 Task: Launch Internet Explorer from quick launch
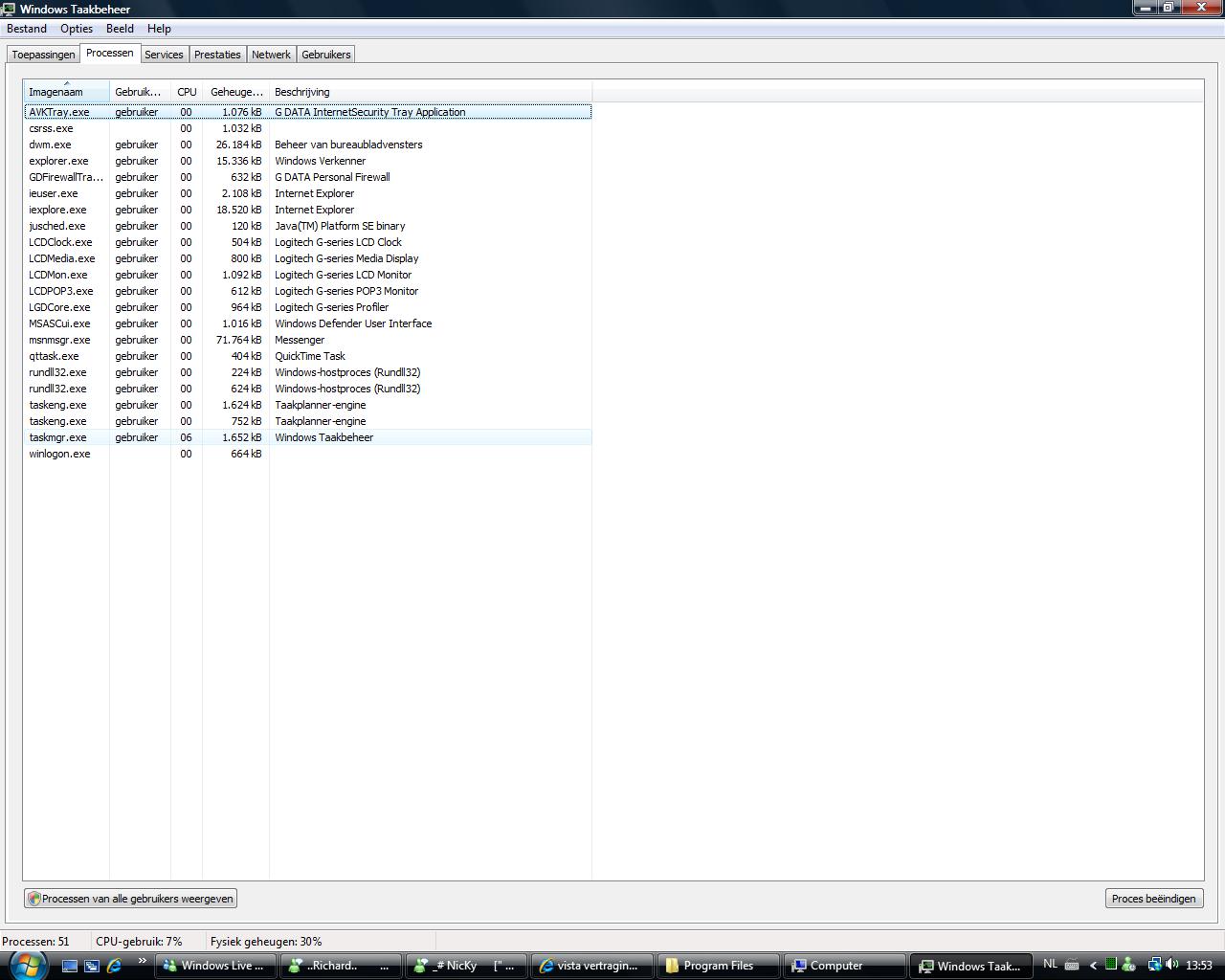coord(114,966)
